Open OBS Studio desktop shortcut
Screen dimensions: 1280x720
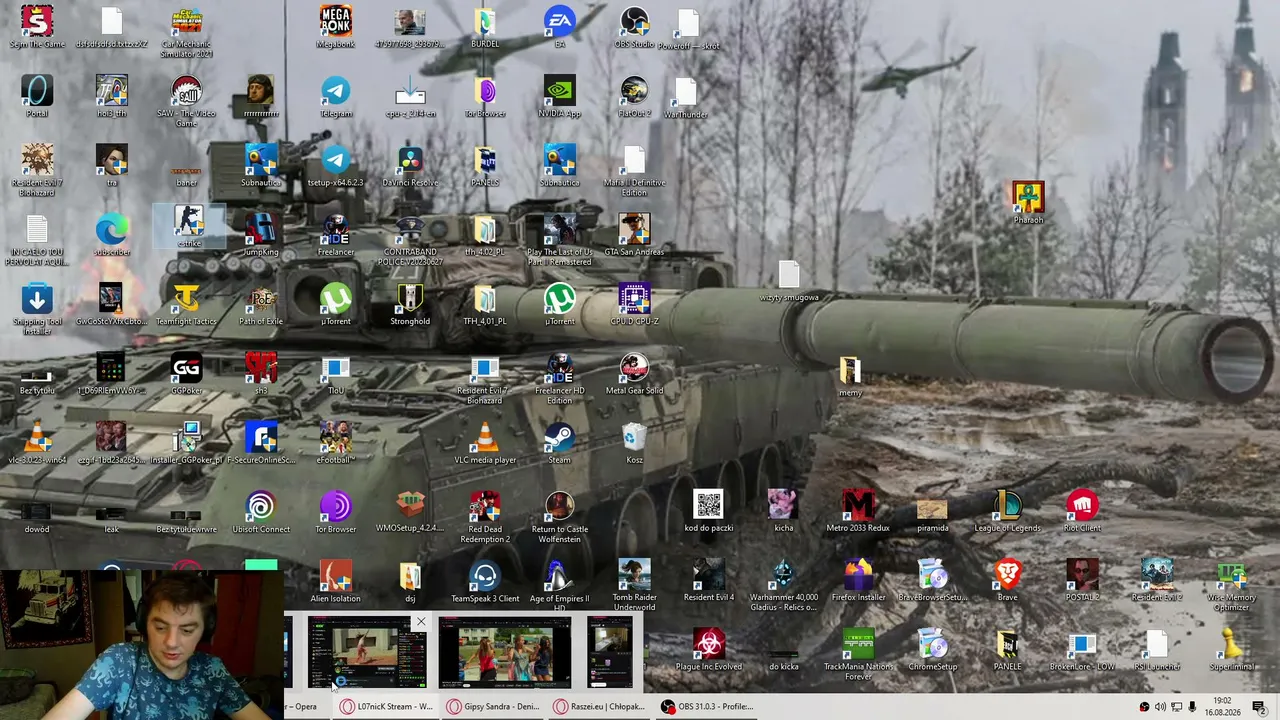tap(634, 27)
